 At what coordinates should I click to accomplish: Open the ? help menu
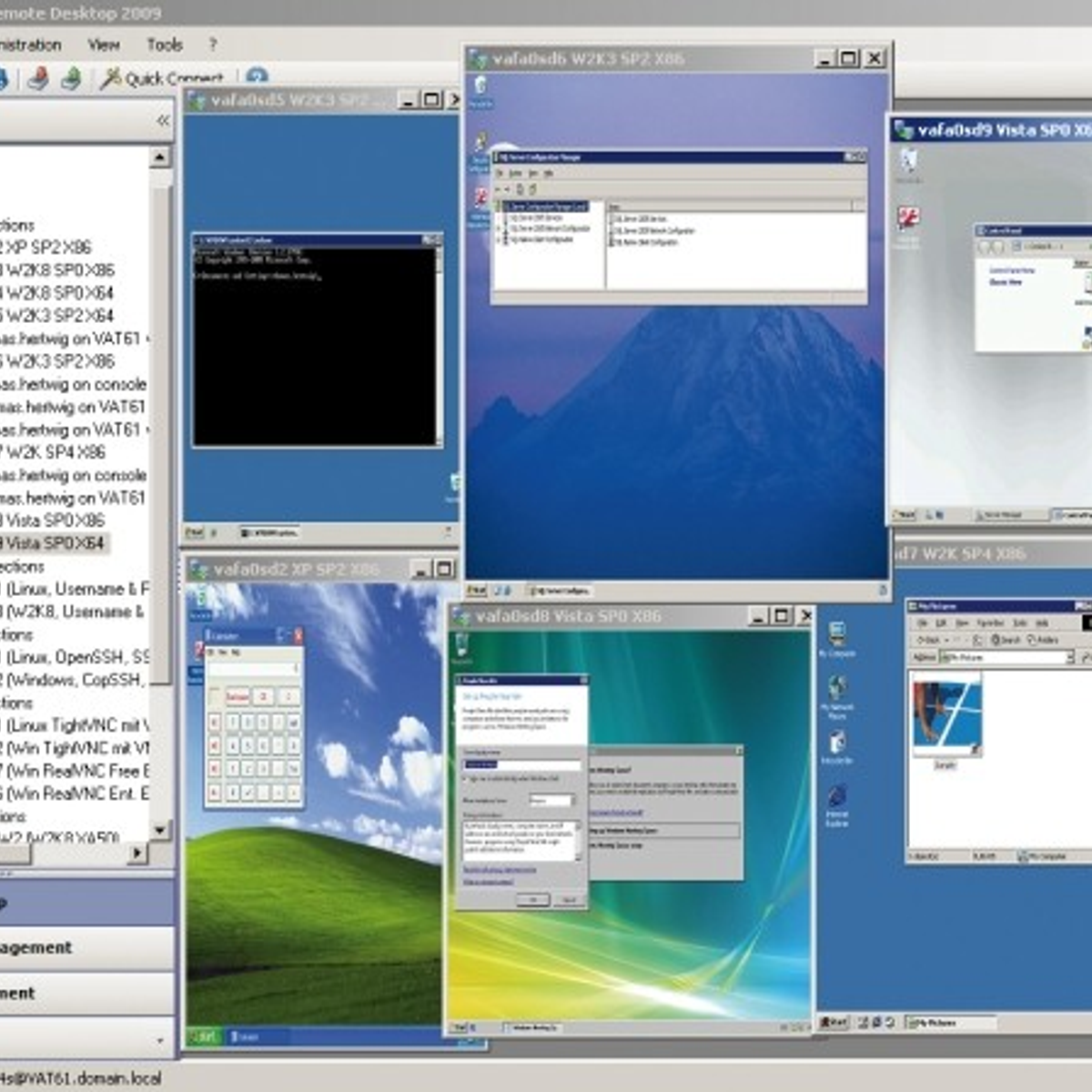click(x=213, y=45)
